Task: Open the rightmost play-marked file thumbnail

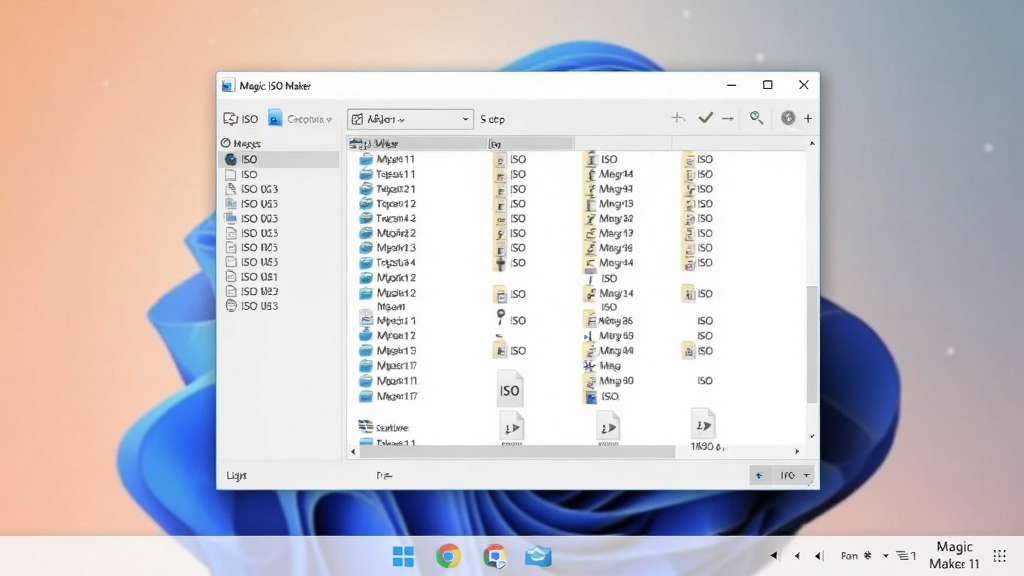Action: click(x=703, y=424)
